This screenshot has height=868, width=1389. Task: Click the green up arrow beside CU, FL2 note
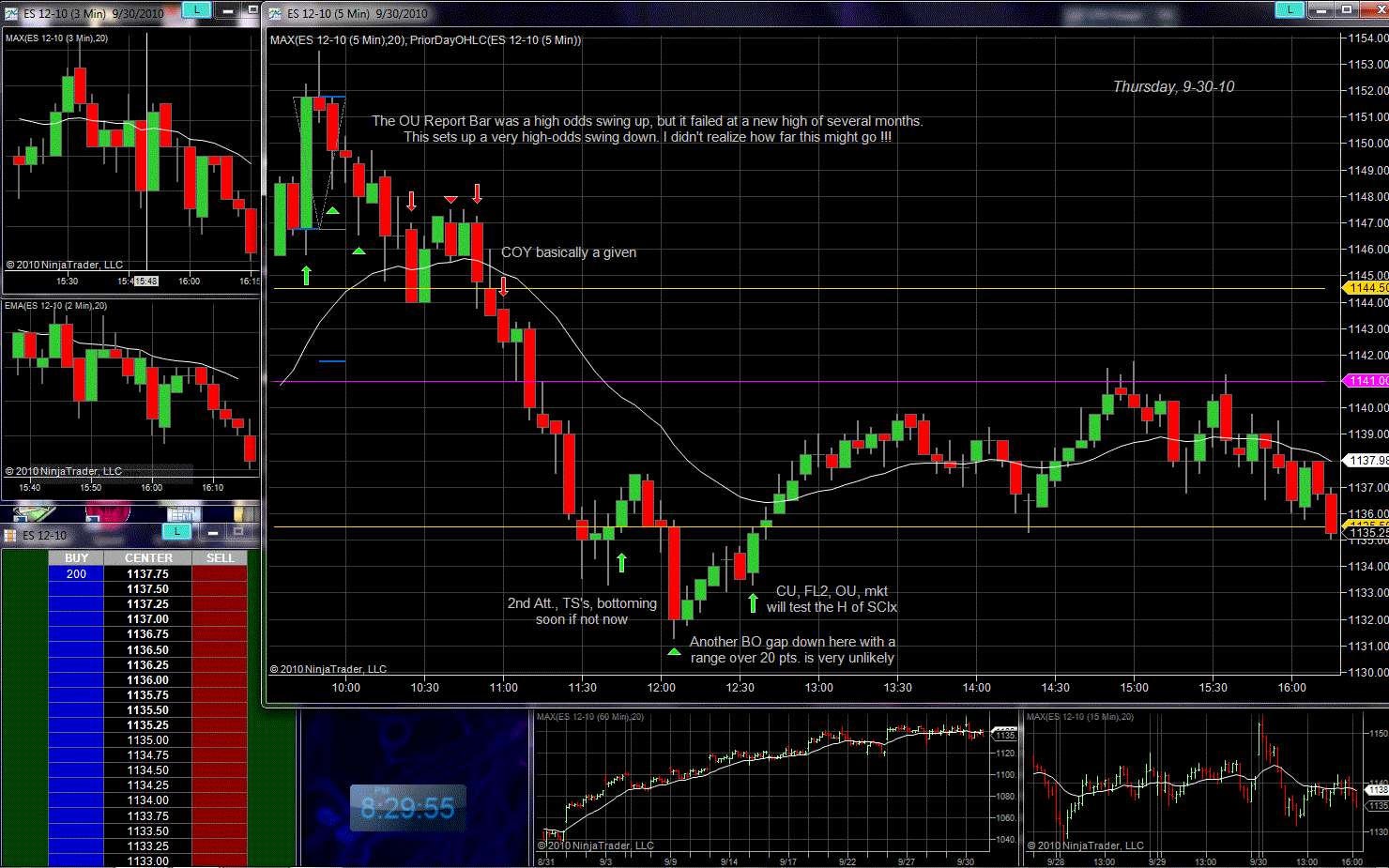(x=753, y=602)
